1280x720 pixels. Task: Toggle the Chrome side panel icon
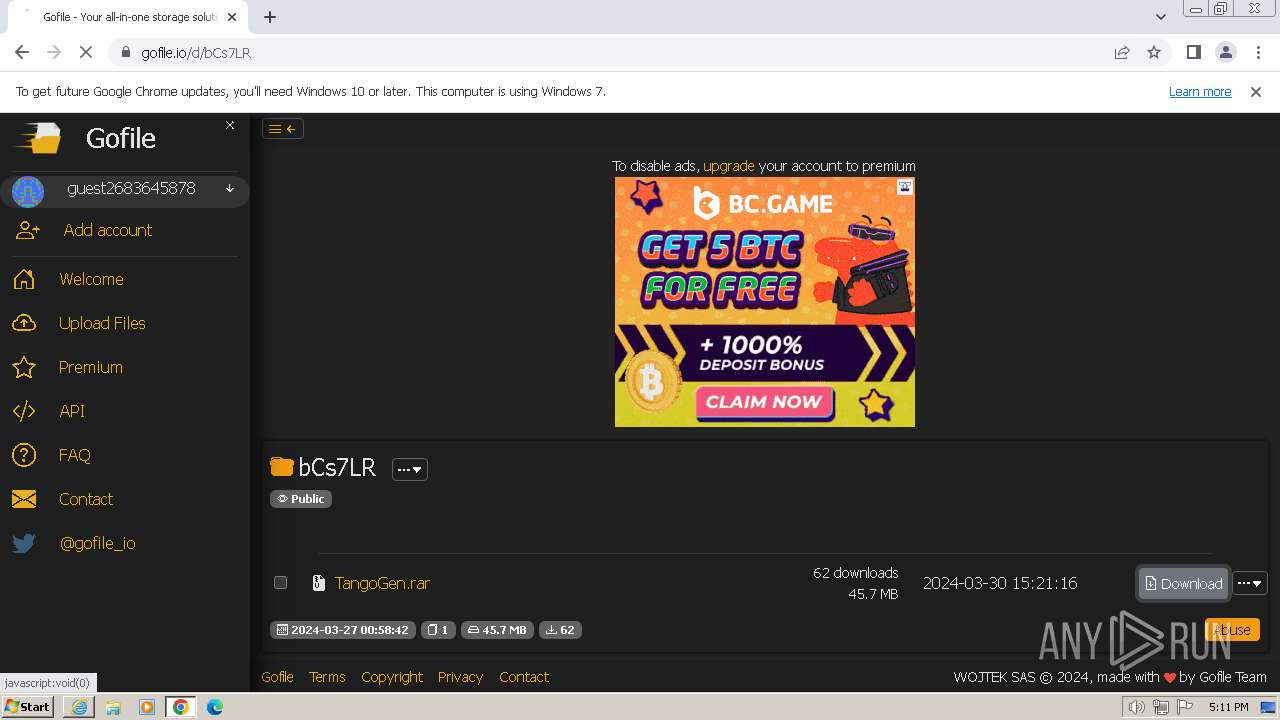[x=1193, y=52]
